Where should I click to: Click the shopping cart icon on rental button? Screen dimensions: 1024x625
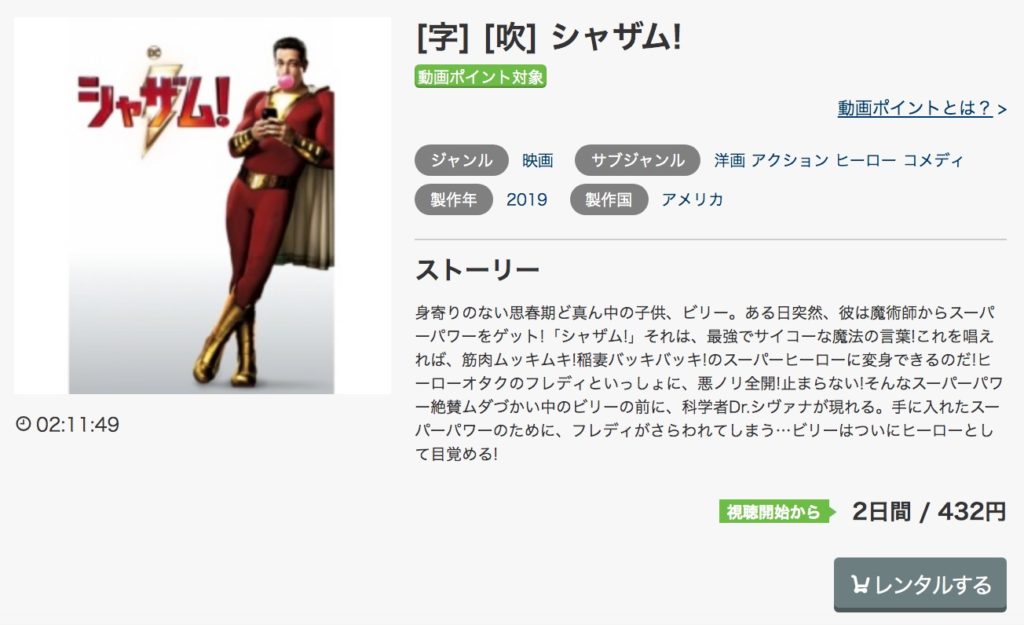click(x=859, y=585)
